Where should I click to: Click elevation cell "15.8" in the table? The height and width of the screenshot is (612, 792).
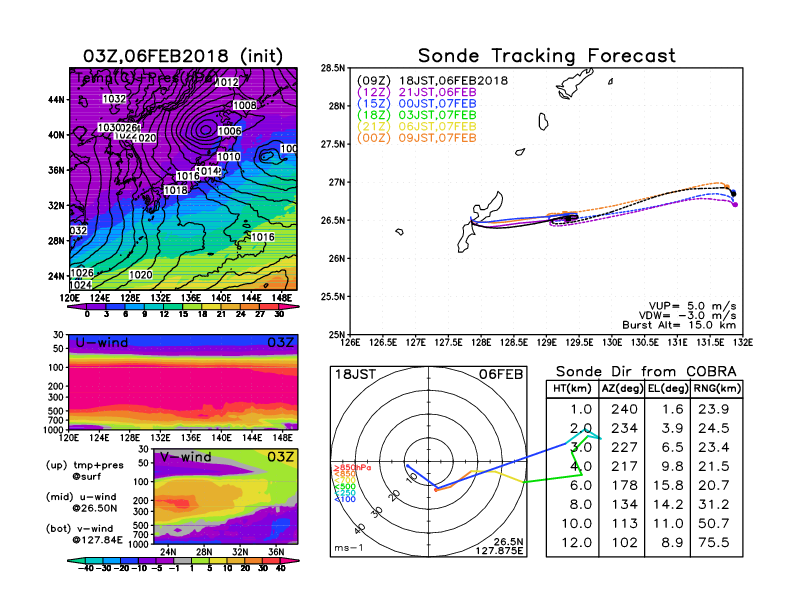pos(668,486)
